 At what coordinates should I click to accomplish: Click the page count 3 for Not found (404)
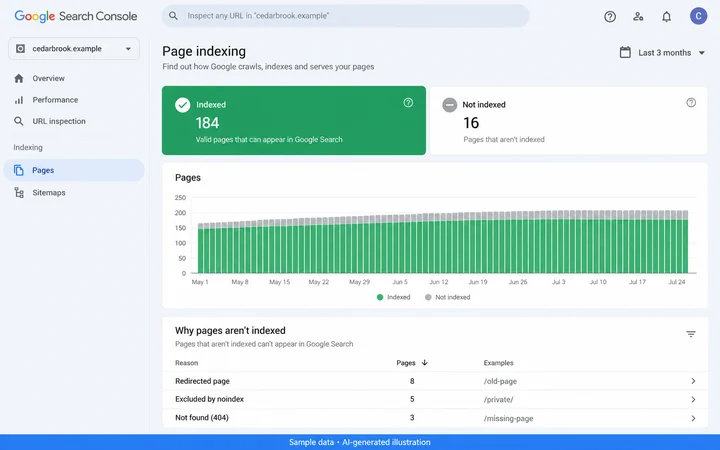[412, 417]
